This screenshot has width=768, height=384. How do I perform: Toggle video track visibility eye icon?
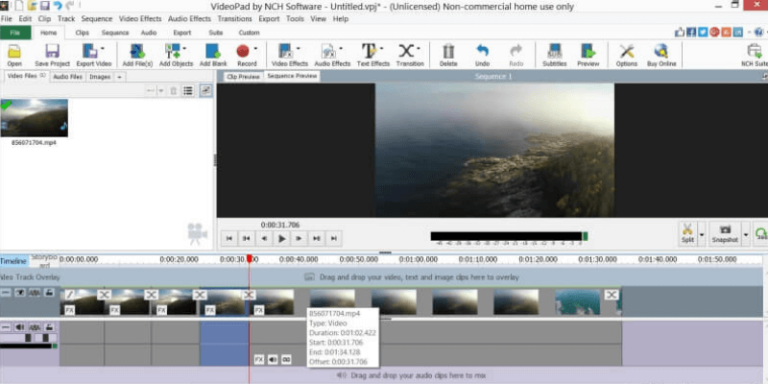click(x=20, y=292)
